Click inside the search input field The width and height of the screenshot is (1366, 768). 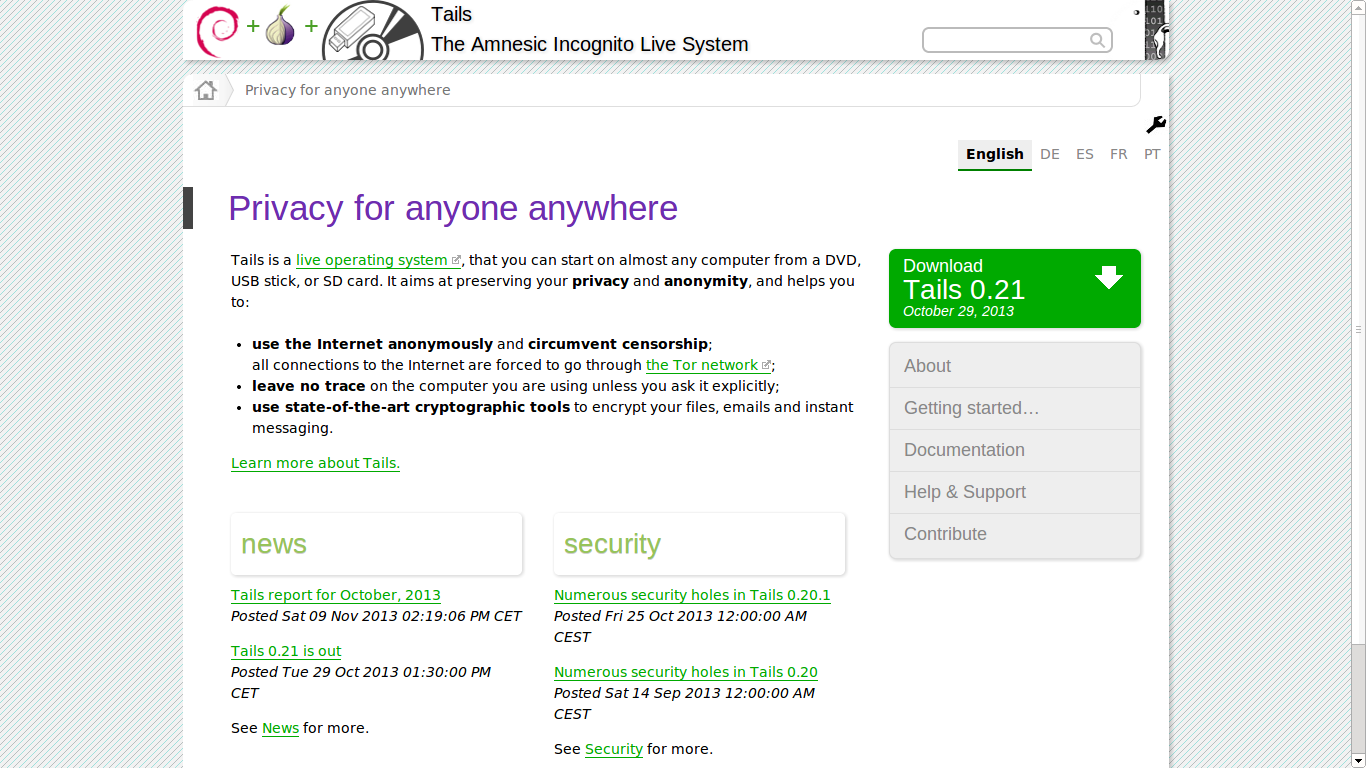1005,40
